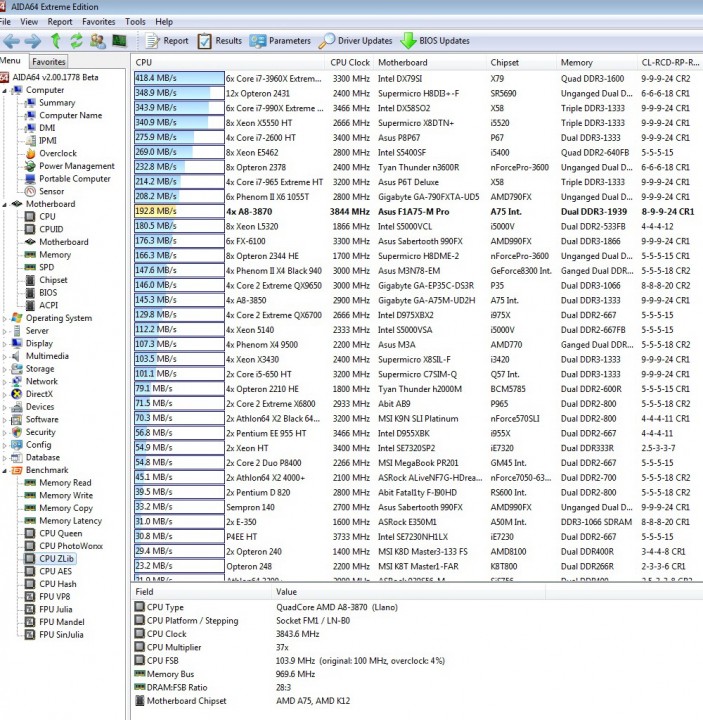Sort by the CPU Clock column header

[350, 62]
